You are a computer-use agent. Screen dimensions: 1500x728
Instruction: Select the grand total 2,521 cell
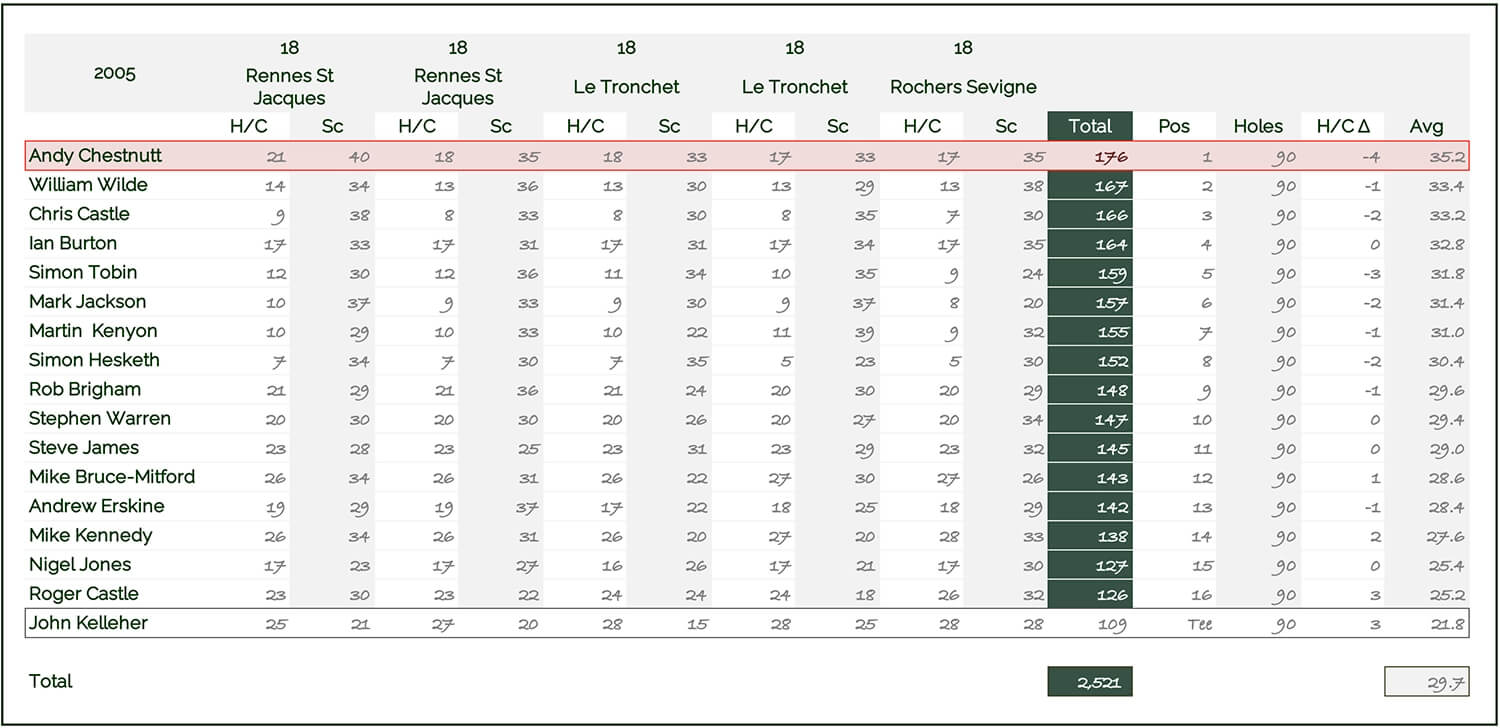(1090, 682)
